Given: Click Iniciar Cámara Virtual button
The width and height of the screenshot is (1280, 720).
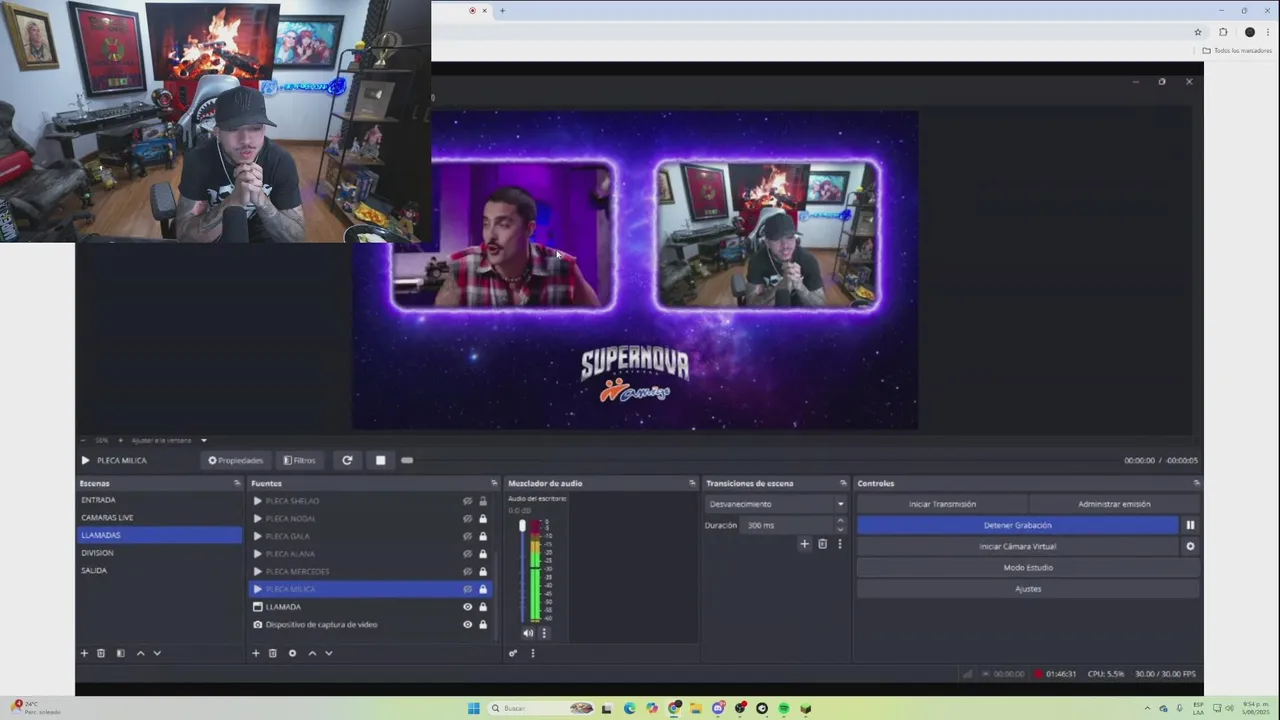Looking at the screenshot, I should point(1018,546).
